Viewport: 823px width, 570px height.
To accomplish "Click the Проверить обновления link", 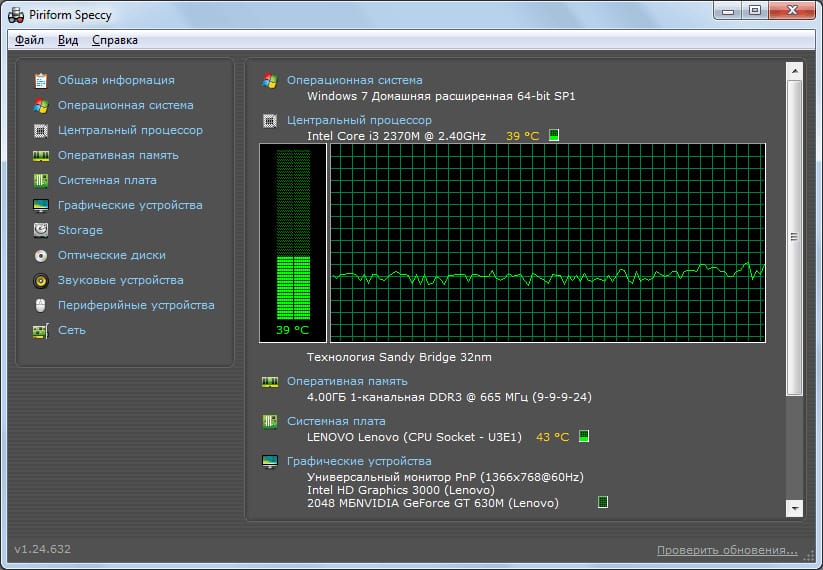I will pos(727,550).
